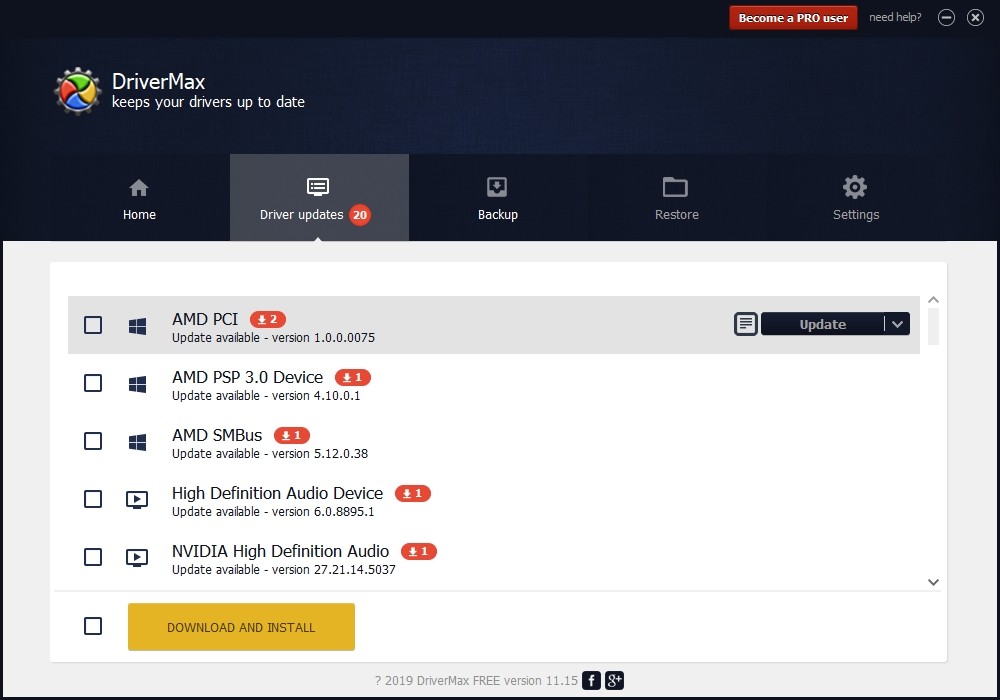Click the DriverMax logo icon
The height and width of the screenshot is (700, 1000).
pos(78,91)
